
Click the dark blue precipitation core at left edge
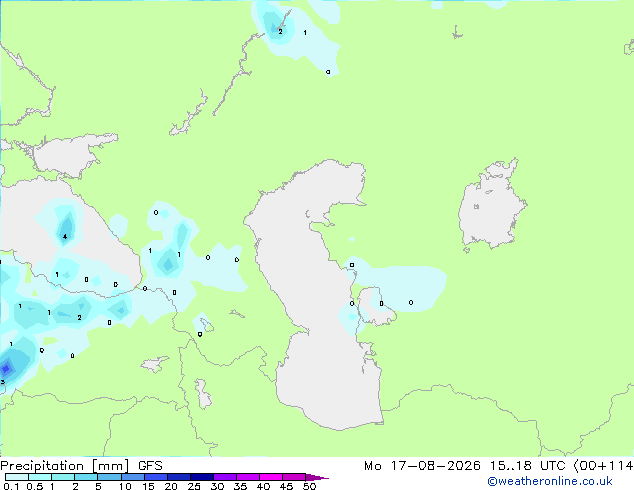pos(5,368)
